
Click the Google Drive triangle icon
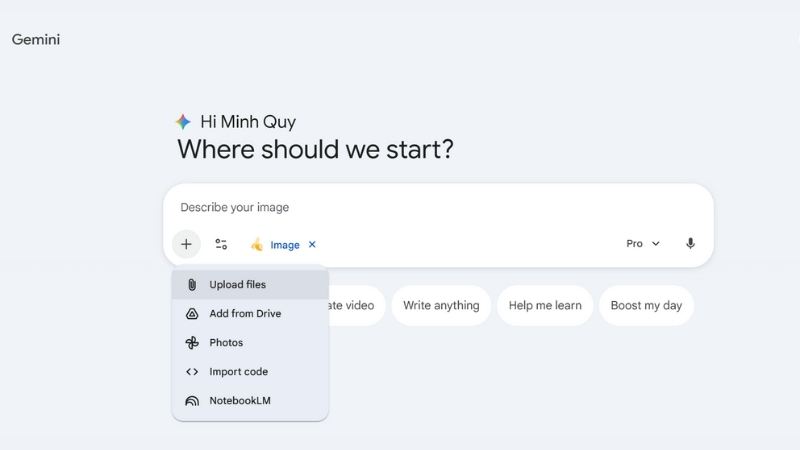pyautogui.click(x=192, y=314)
